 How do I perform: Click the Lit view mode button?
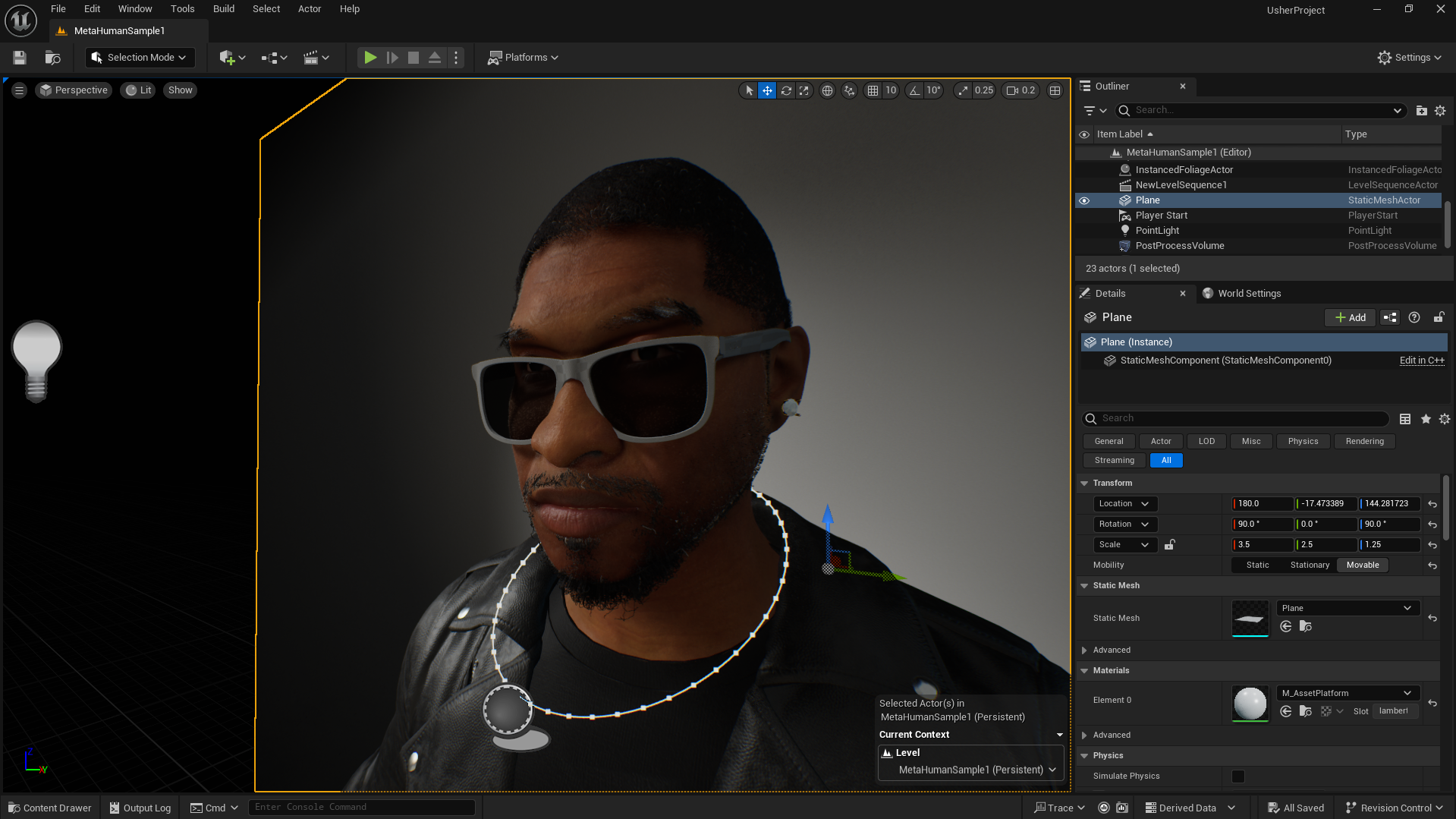pos(138,90)
